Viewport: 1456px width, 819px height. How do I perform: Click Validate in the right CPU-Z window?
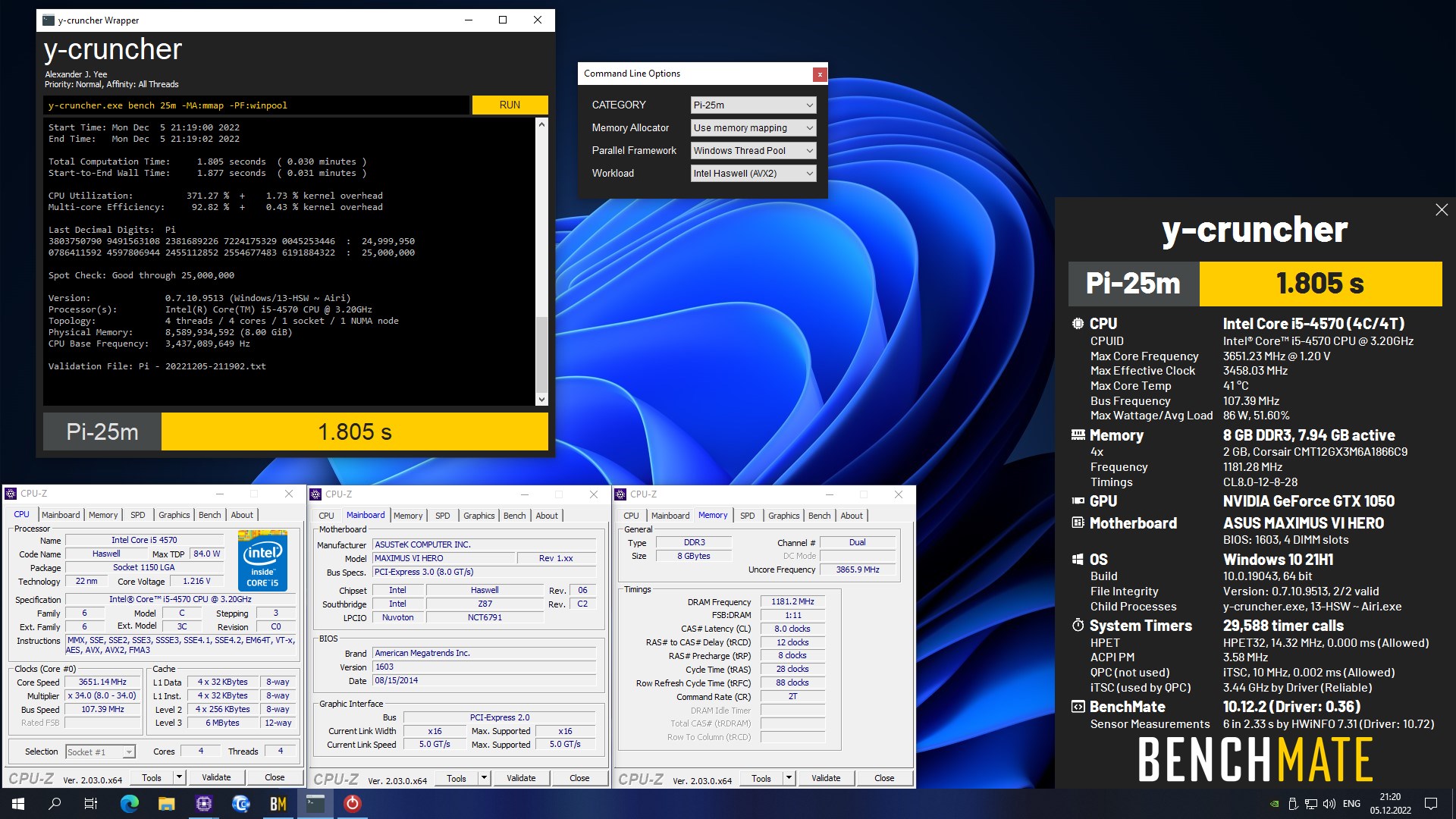[x=826, y=778]
